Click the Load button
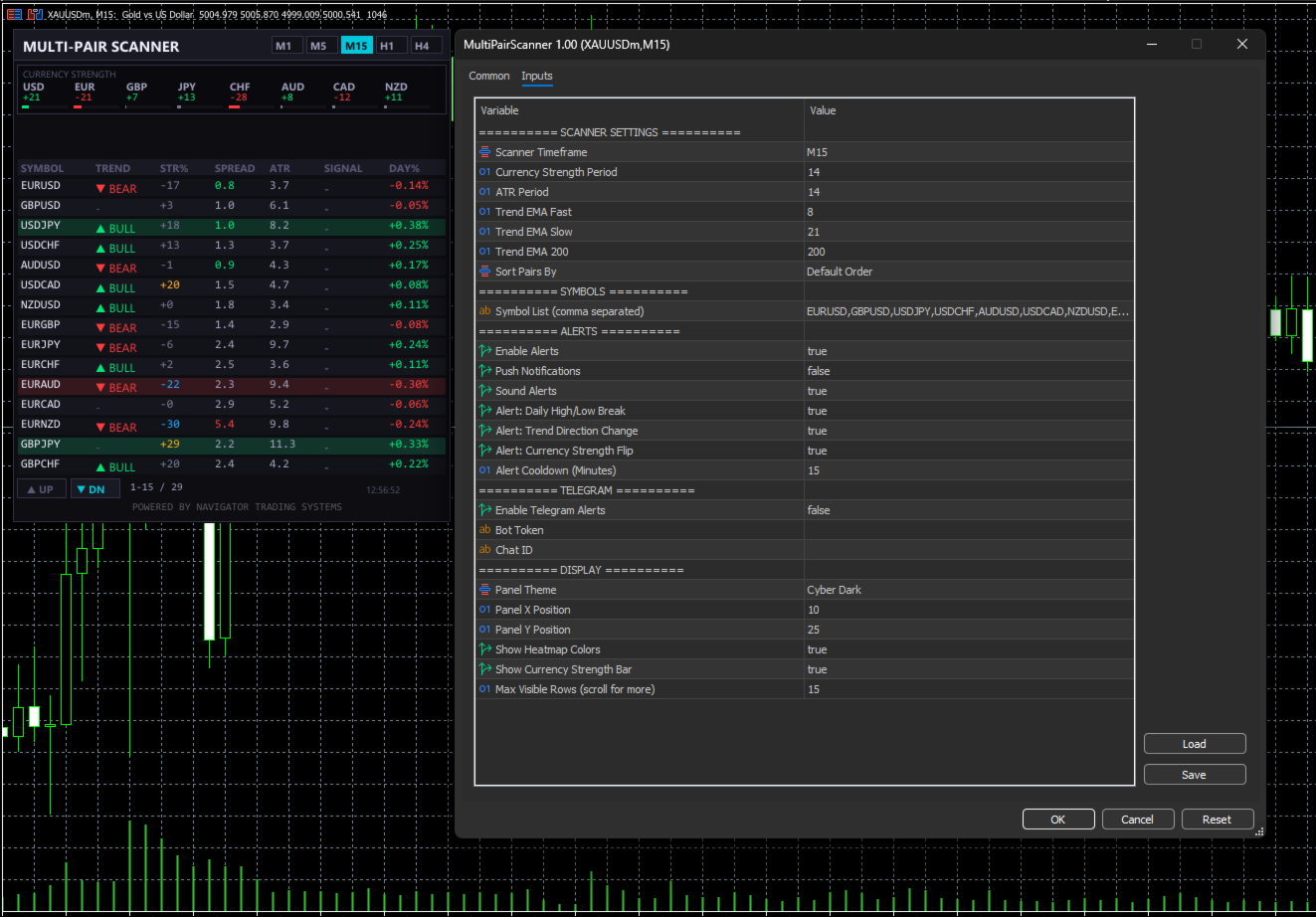Viewport: 1316px width, 917px height. (1194, 744)
